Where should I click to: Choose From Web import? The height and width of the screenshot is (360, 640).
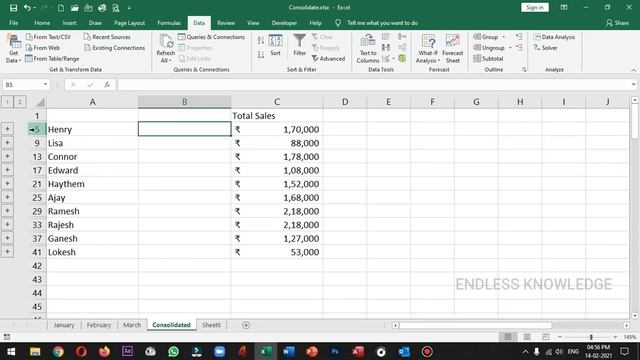[43, 48]
